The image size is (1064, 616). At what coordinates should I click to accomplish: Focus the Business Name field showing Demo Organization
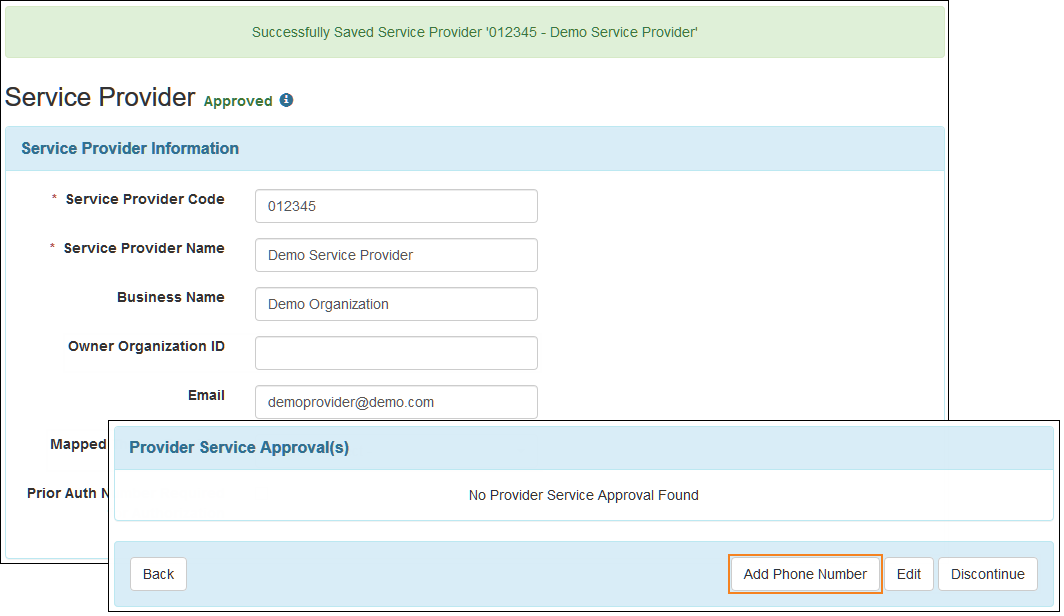pyautogui.click(x=396, y=304)
